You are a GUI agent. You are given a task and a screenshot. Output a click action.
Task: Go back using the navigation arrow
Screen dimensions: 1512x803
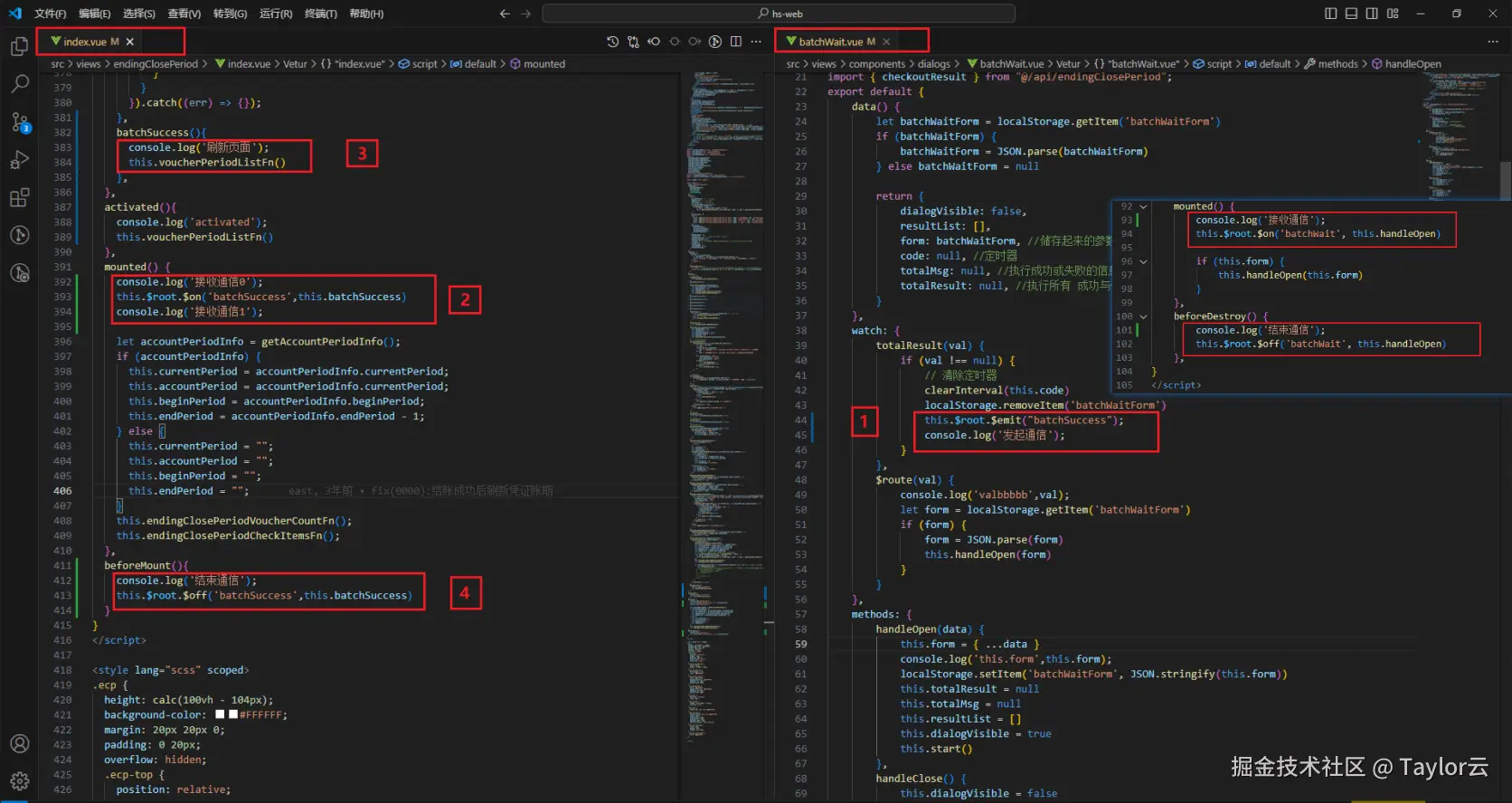pos(505,14)
